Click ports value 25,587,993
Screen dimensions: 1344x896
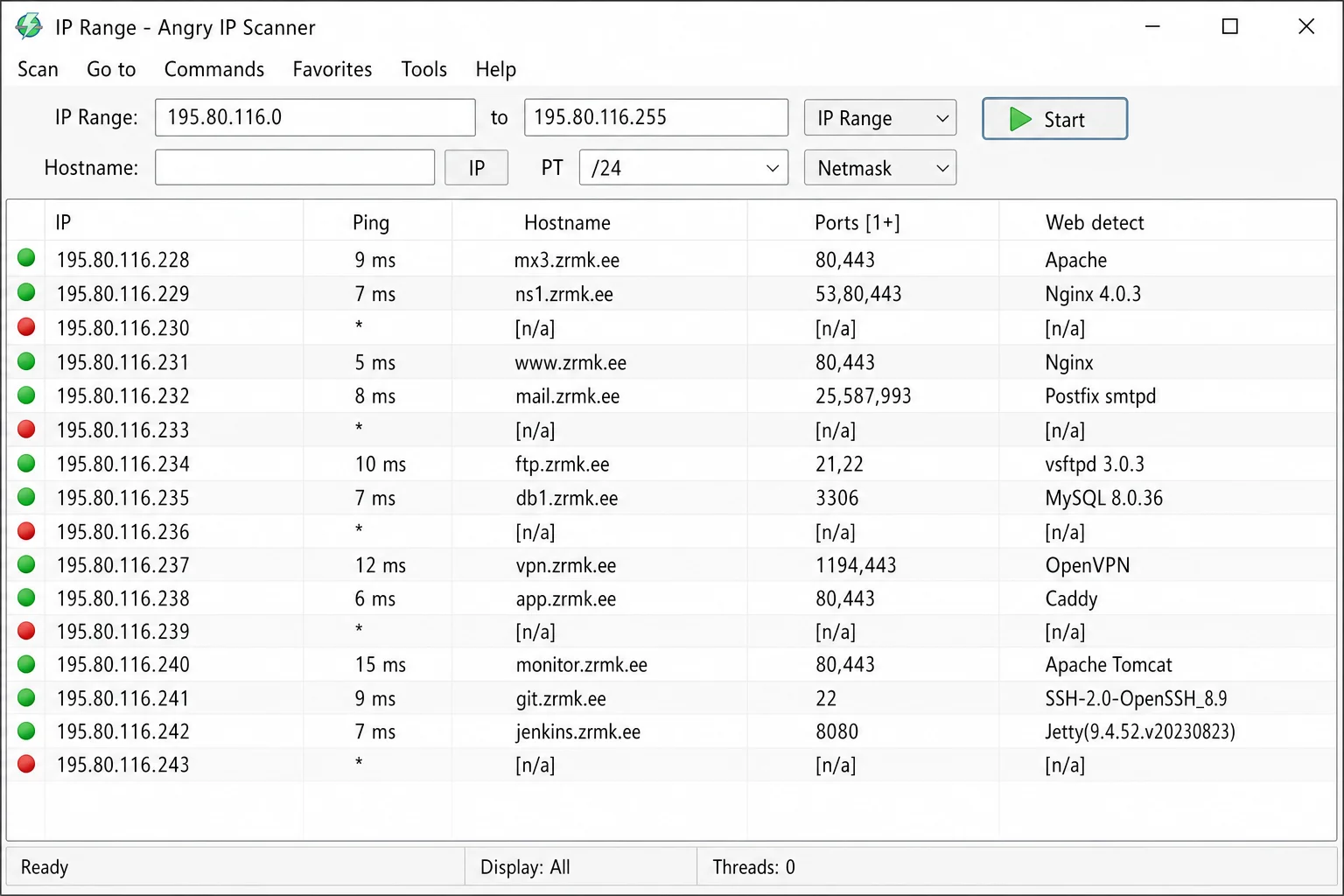pos(864,396)
